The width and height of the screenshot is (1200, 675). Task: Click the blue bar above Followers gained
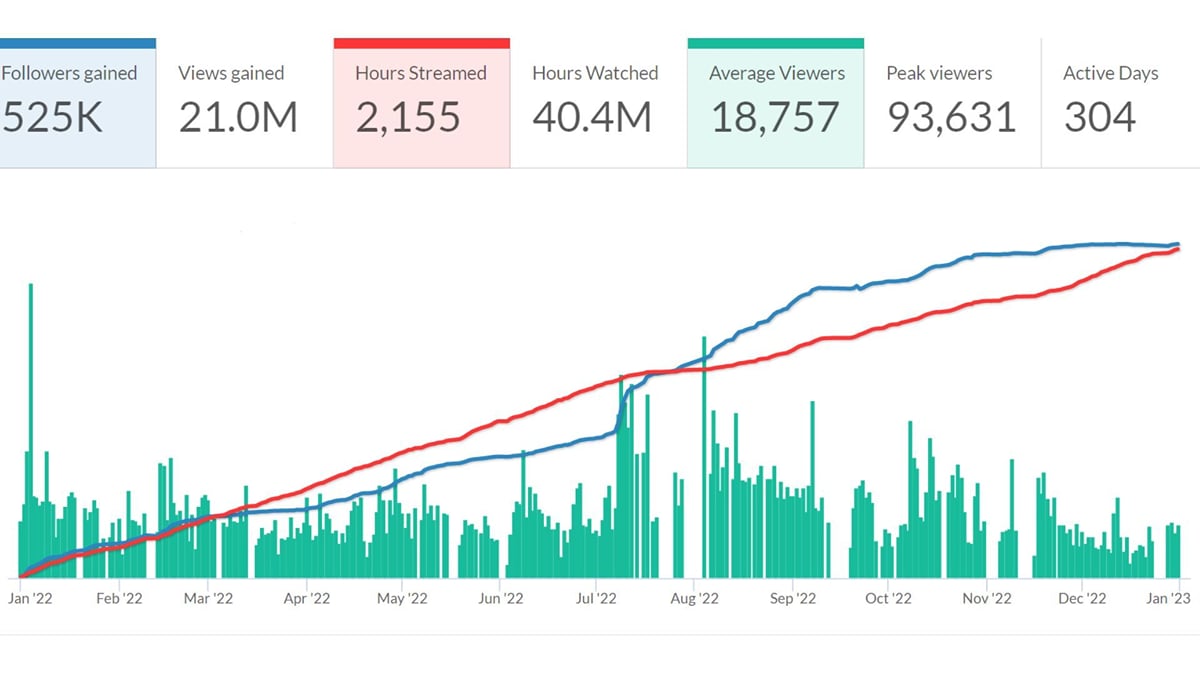coord(78,44)
